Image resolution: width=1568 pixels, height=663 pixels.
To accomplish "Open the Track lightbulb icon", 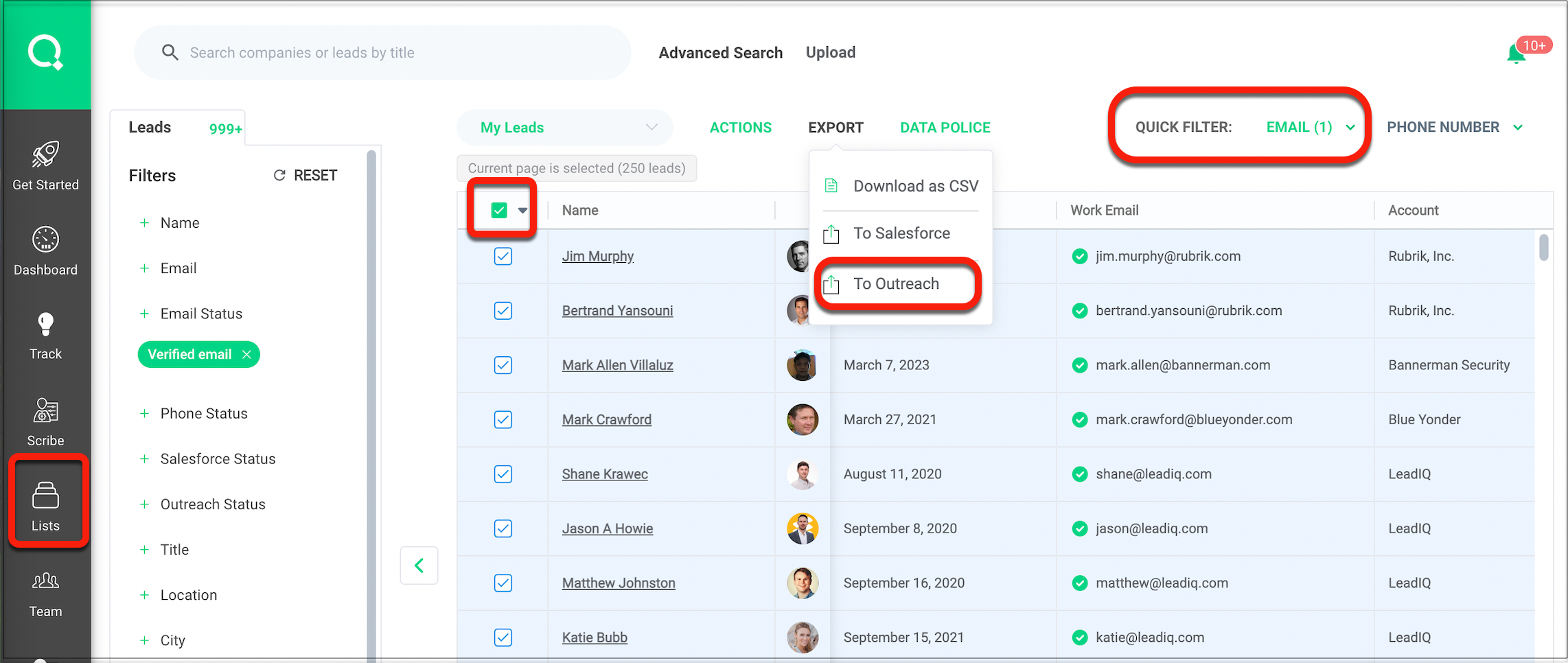I will pyautogui.click(x=45, y=325).
